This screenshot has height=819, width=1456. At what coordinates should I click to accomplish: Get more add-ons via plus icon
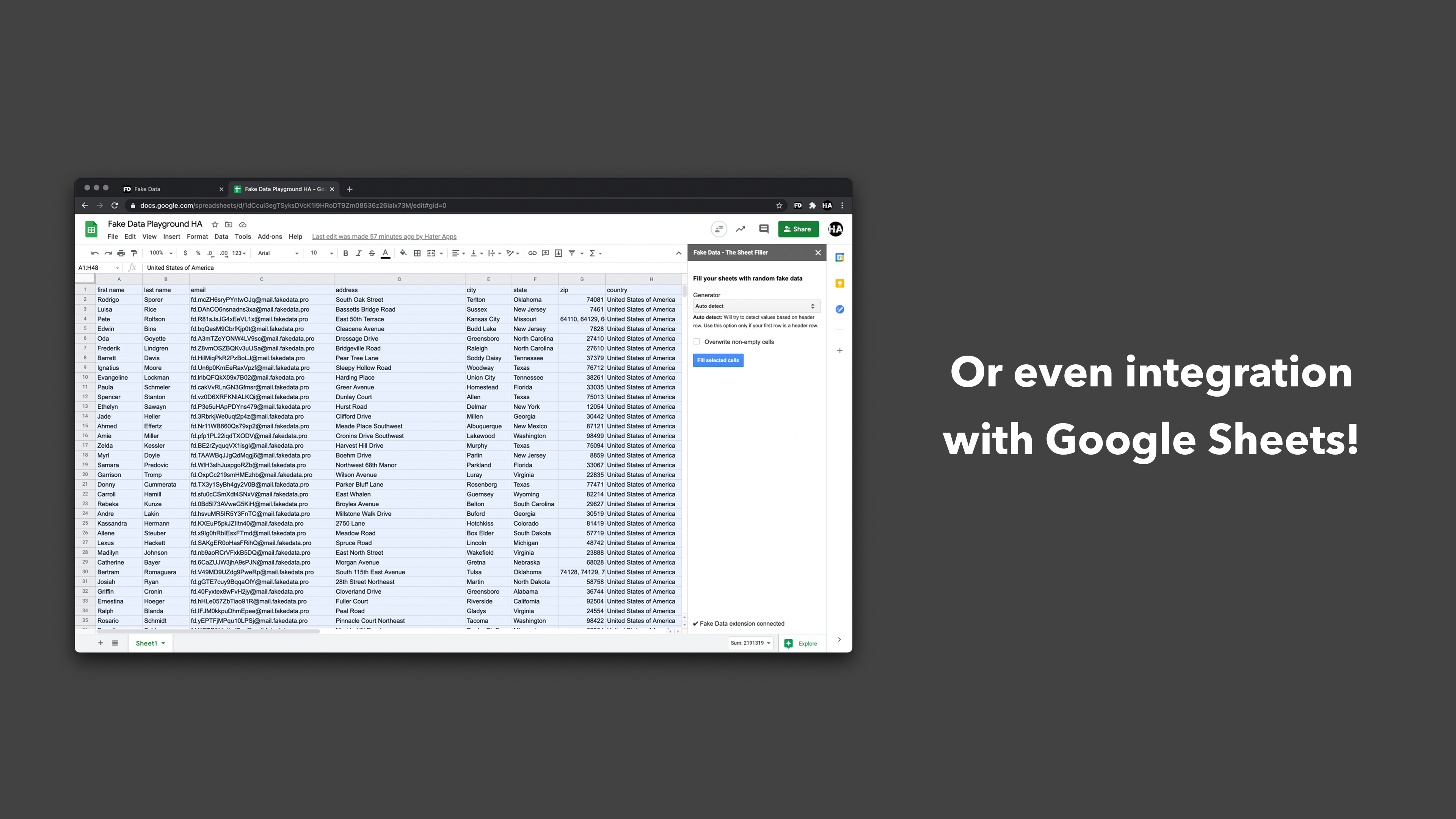point(839,350)
